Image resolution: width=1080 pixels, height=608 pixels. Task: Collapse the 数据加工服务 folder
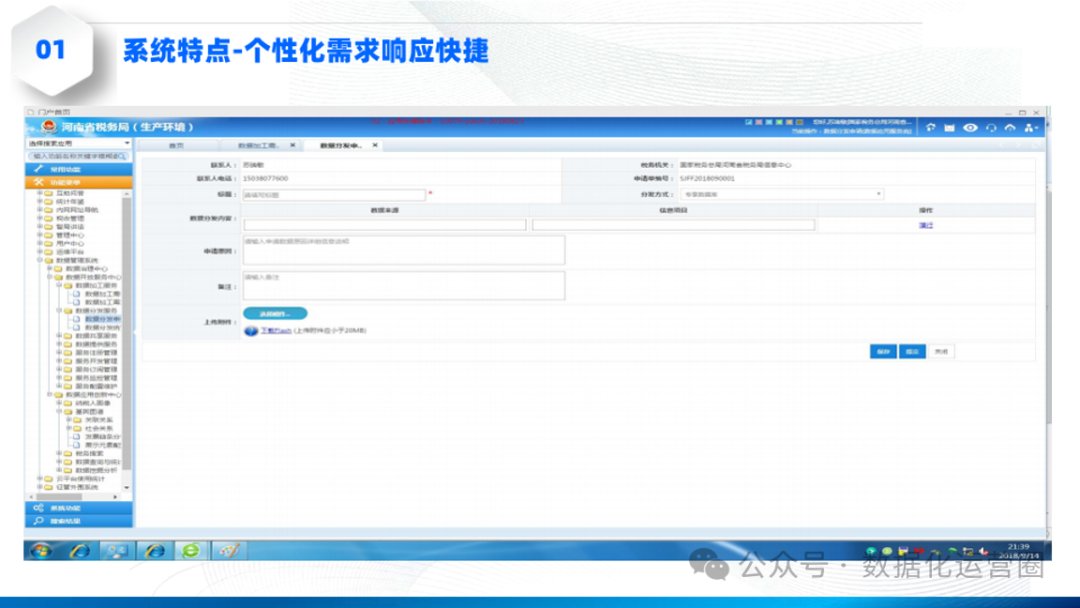coord(59,285)
